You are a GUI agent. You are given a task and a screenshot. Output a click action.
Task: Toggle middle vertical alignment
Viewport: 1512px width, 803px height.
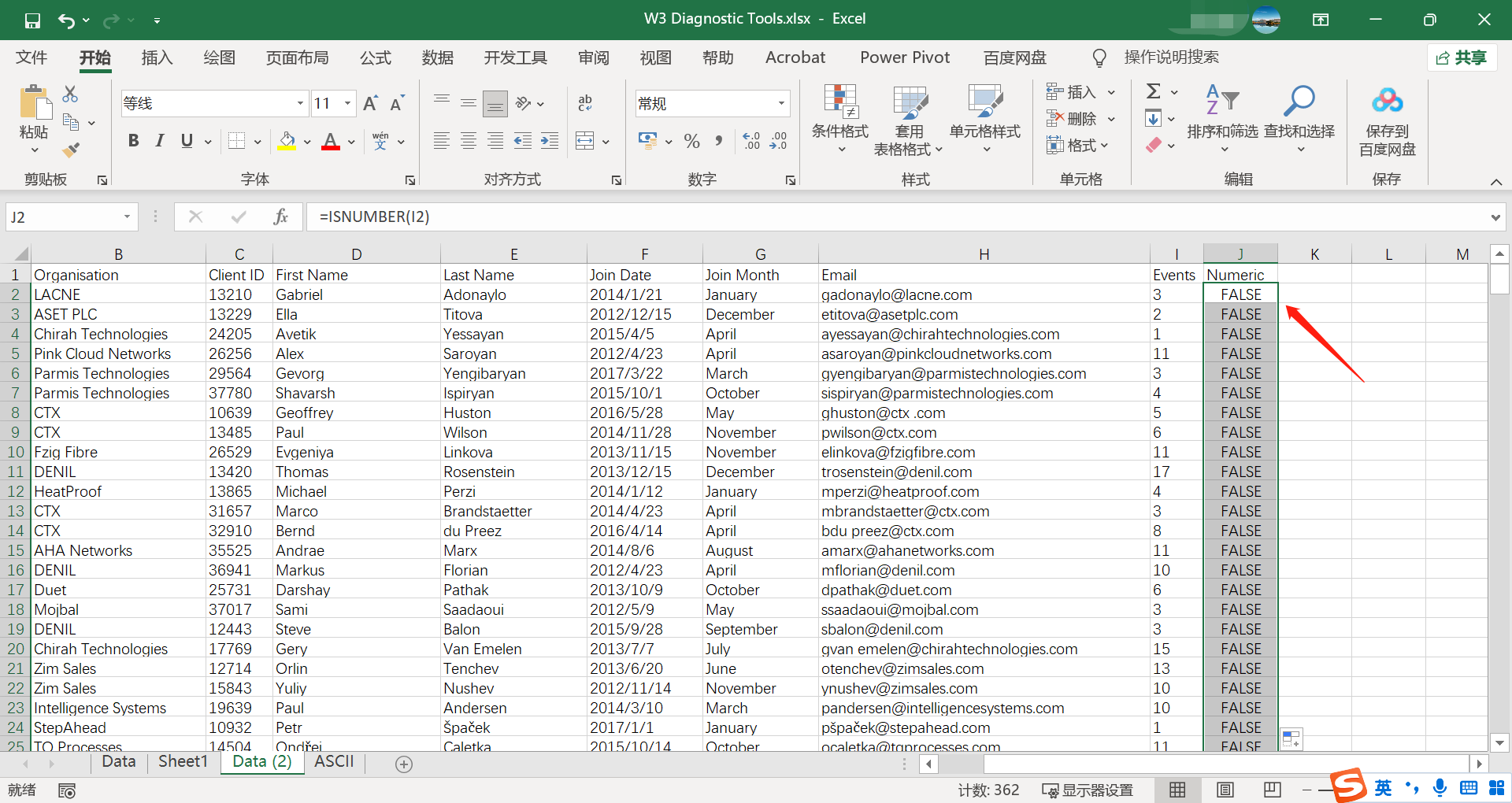click(x=469, y=103)
